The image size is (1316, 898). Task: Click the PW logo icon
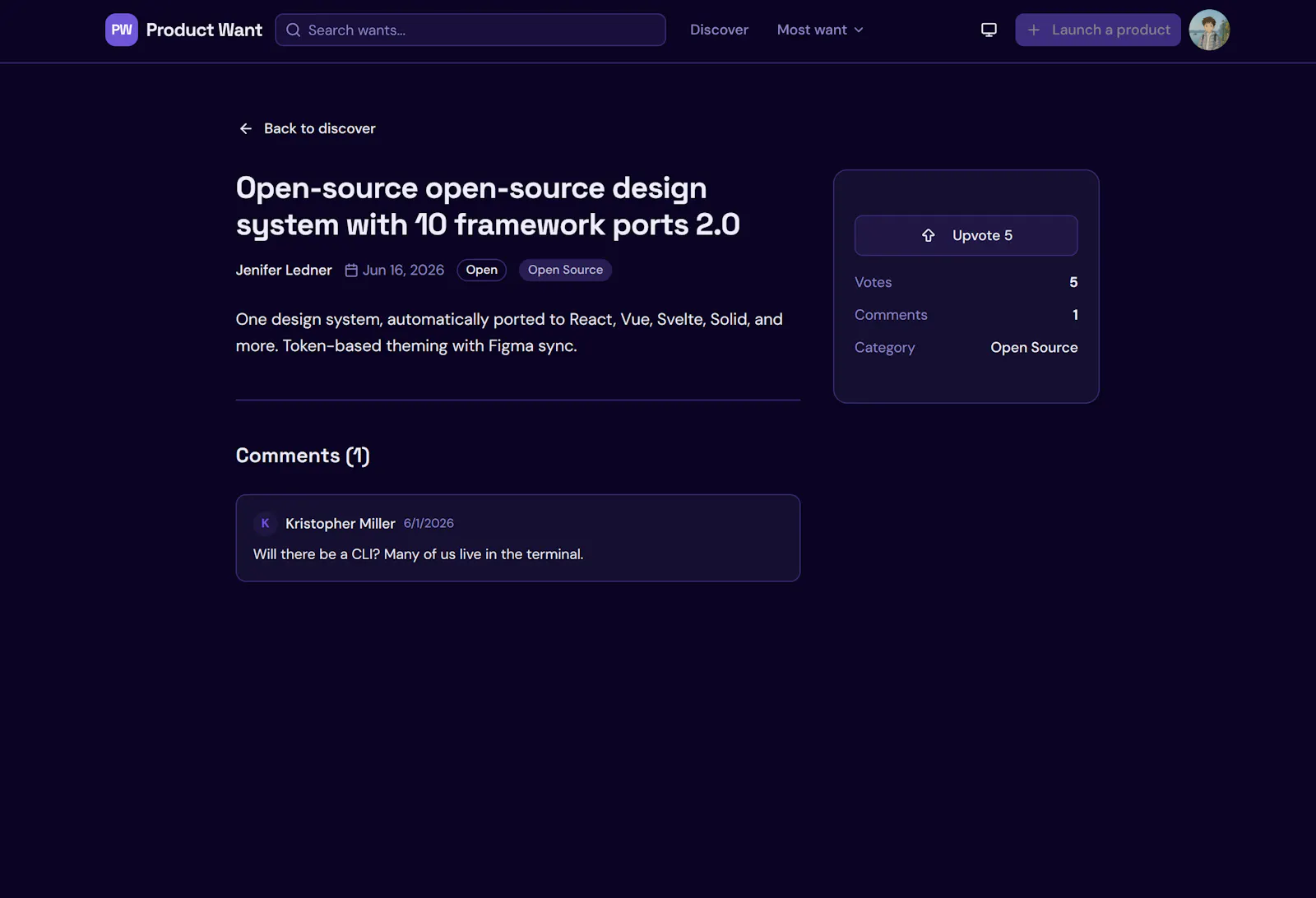[122, 30]
